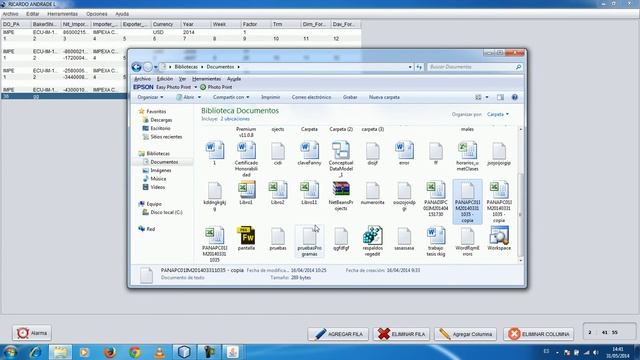
Task: Click the Epson Photo Print button
Action: [216, 87]
